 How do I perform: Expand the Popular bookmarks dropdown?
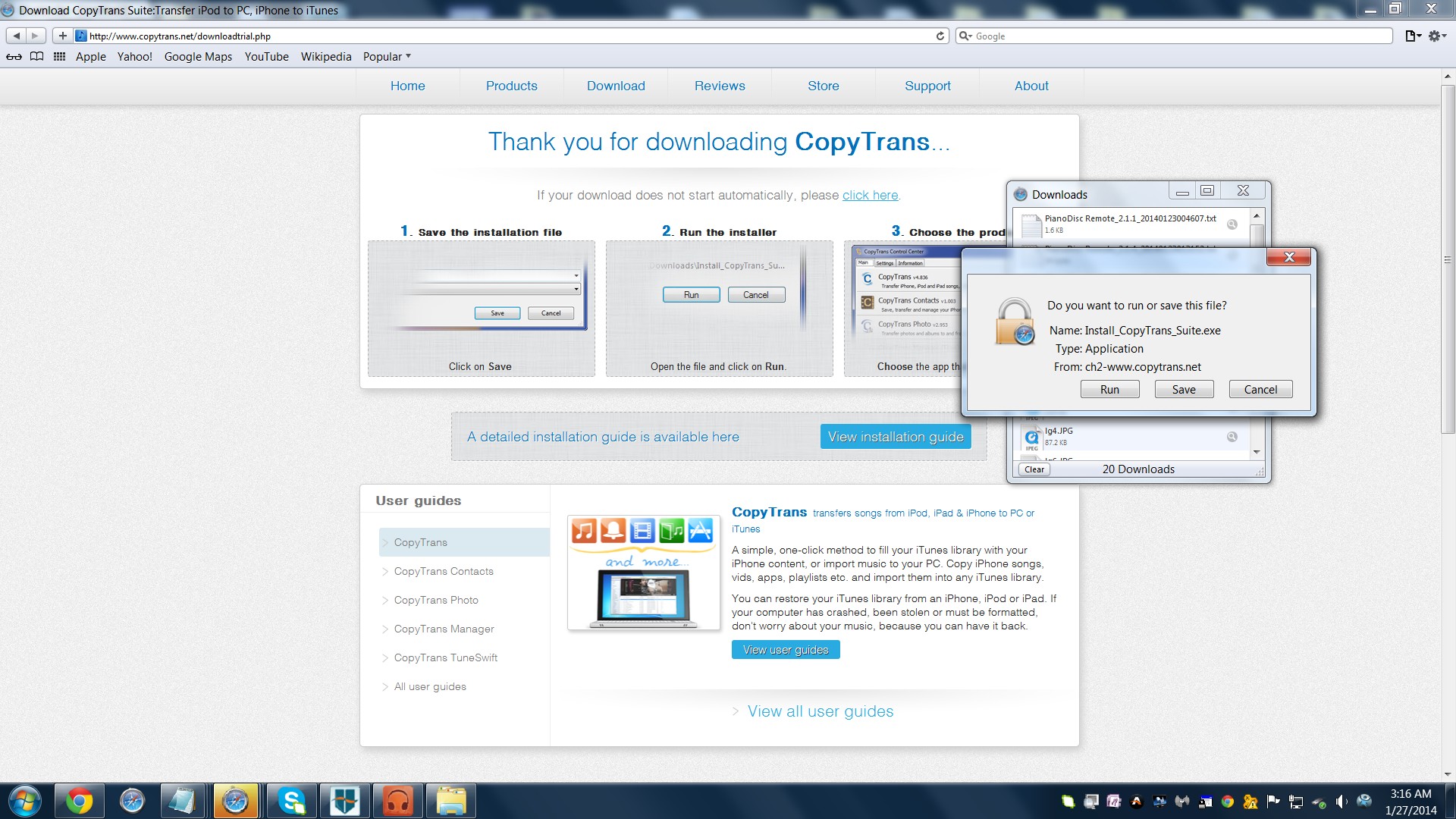(x=387, y=57)
